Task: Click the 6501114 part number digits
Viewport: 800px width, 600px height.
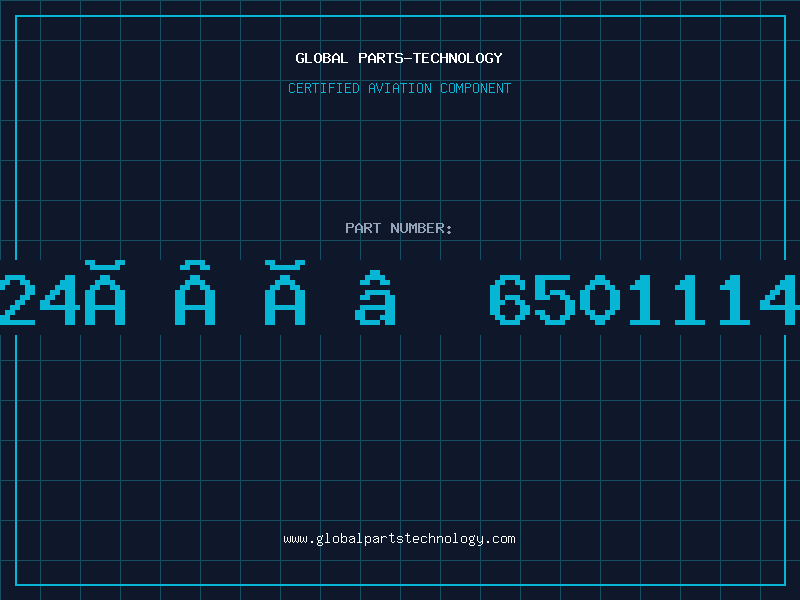Action: point(644,300)
